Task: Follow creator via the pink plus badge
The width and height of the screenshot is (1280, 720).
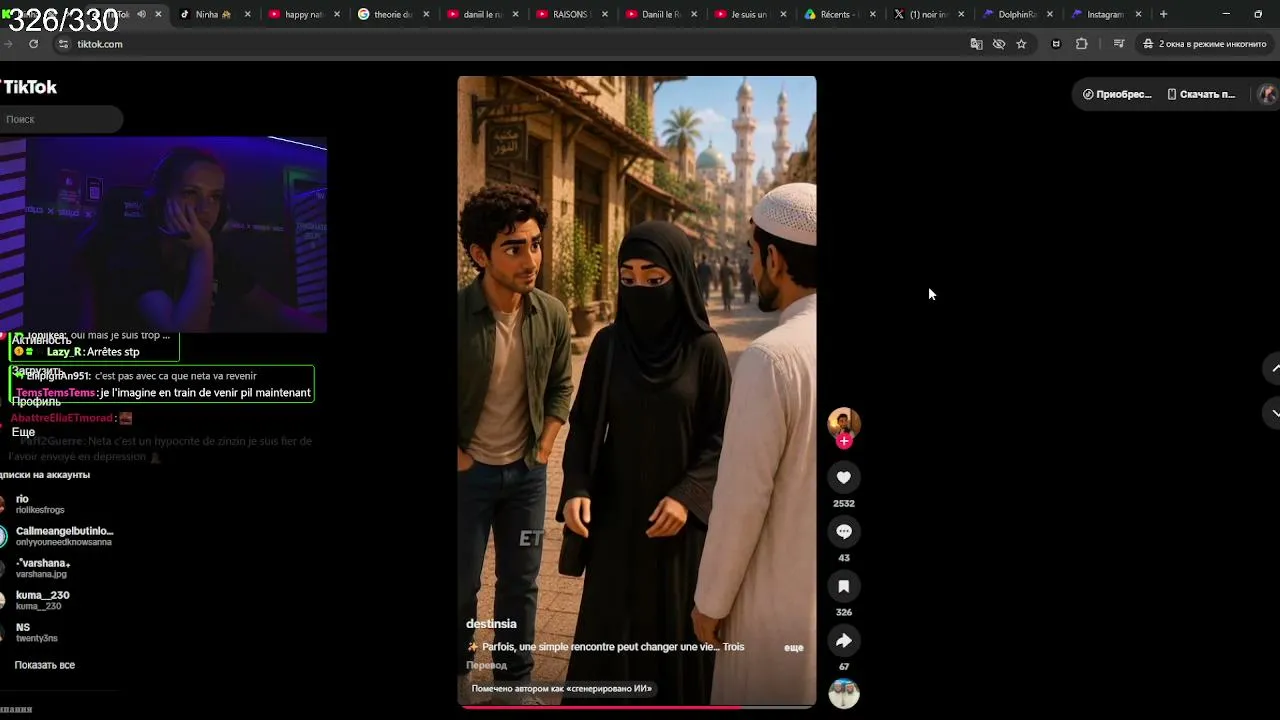Action: (844, 441)
